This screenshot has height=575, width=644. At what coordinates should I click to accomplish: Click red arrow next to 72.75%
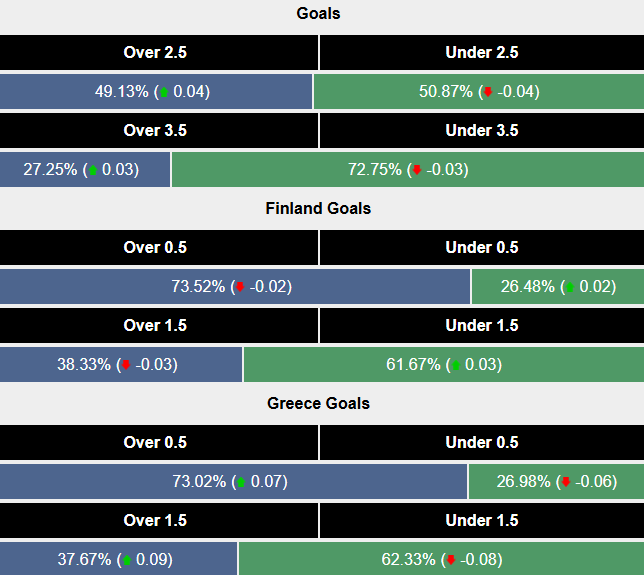point(416,170)
